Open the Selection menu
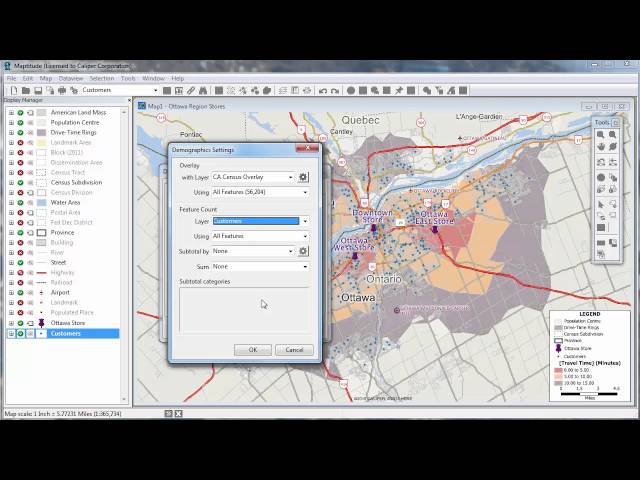The height and width of the screenshot is (480, 640). [x=102, y=78]
